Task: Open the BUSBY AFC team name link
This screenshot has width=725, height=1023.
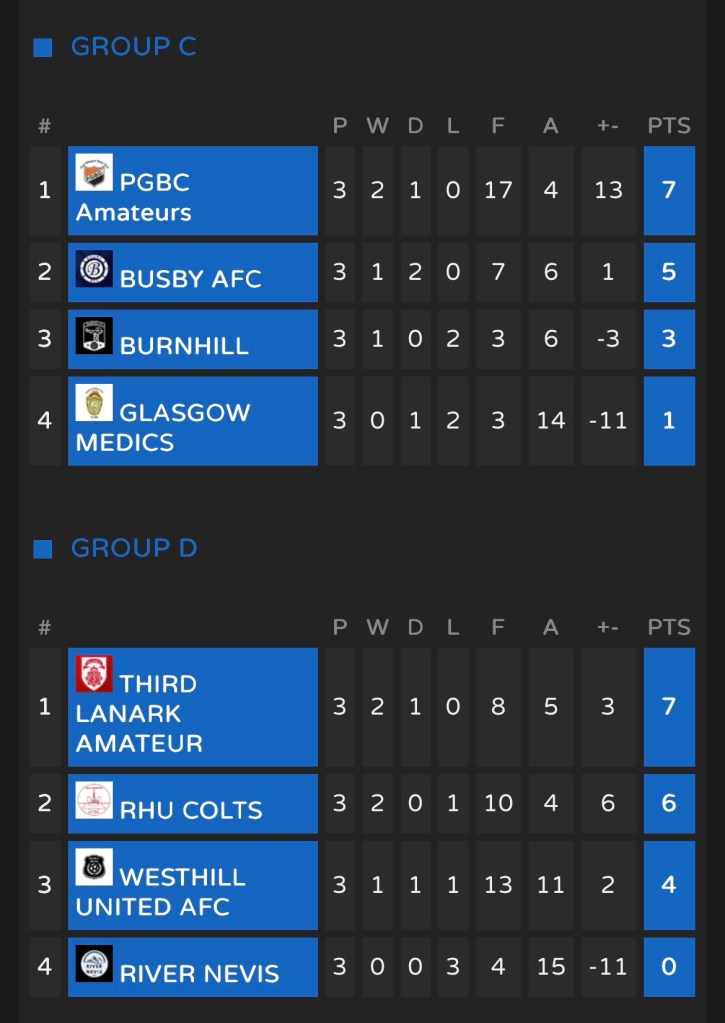Action: tap(190, 279)
